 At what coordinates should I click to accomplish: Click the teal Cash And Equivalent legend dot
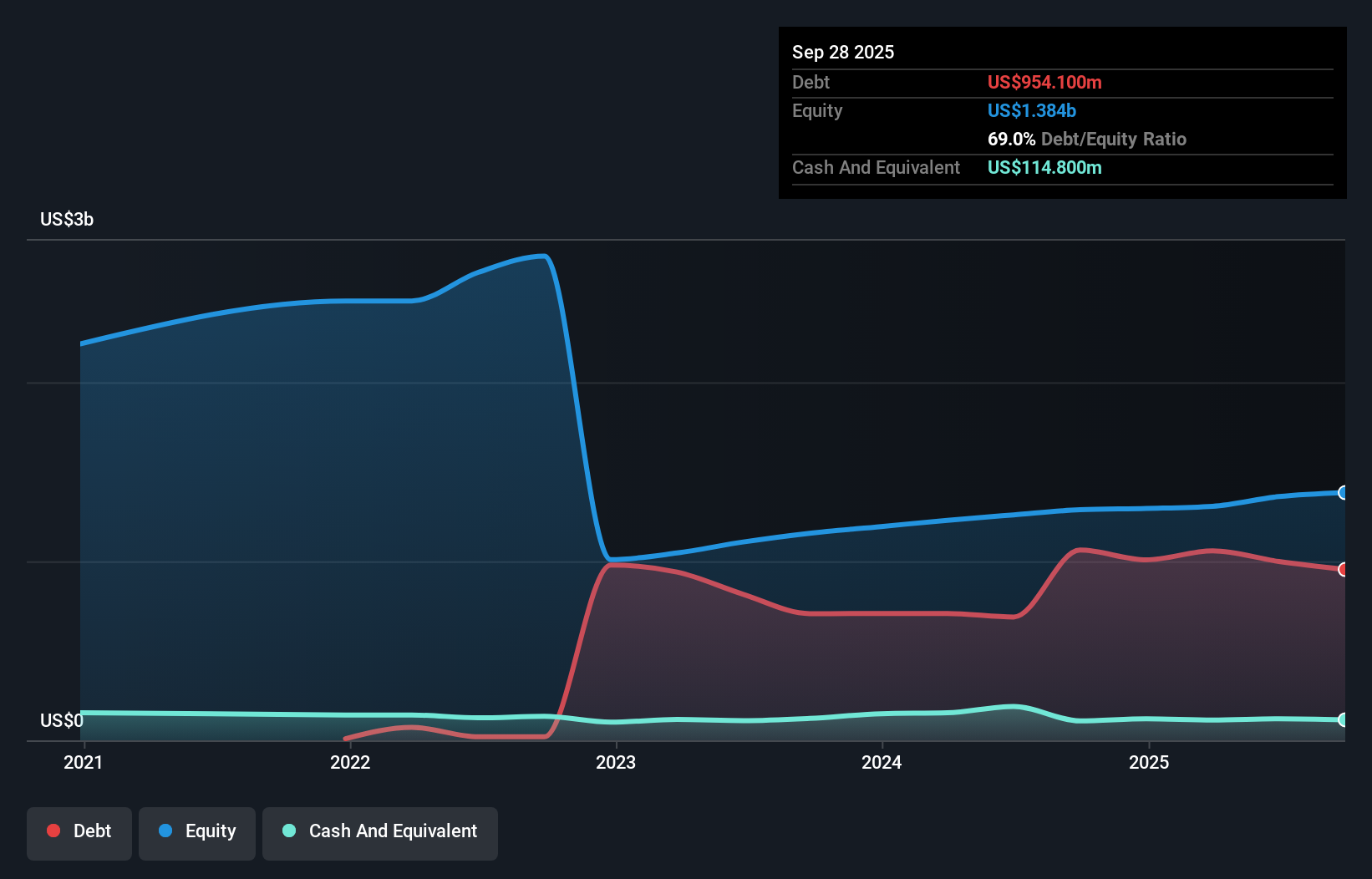289,831
